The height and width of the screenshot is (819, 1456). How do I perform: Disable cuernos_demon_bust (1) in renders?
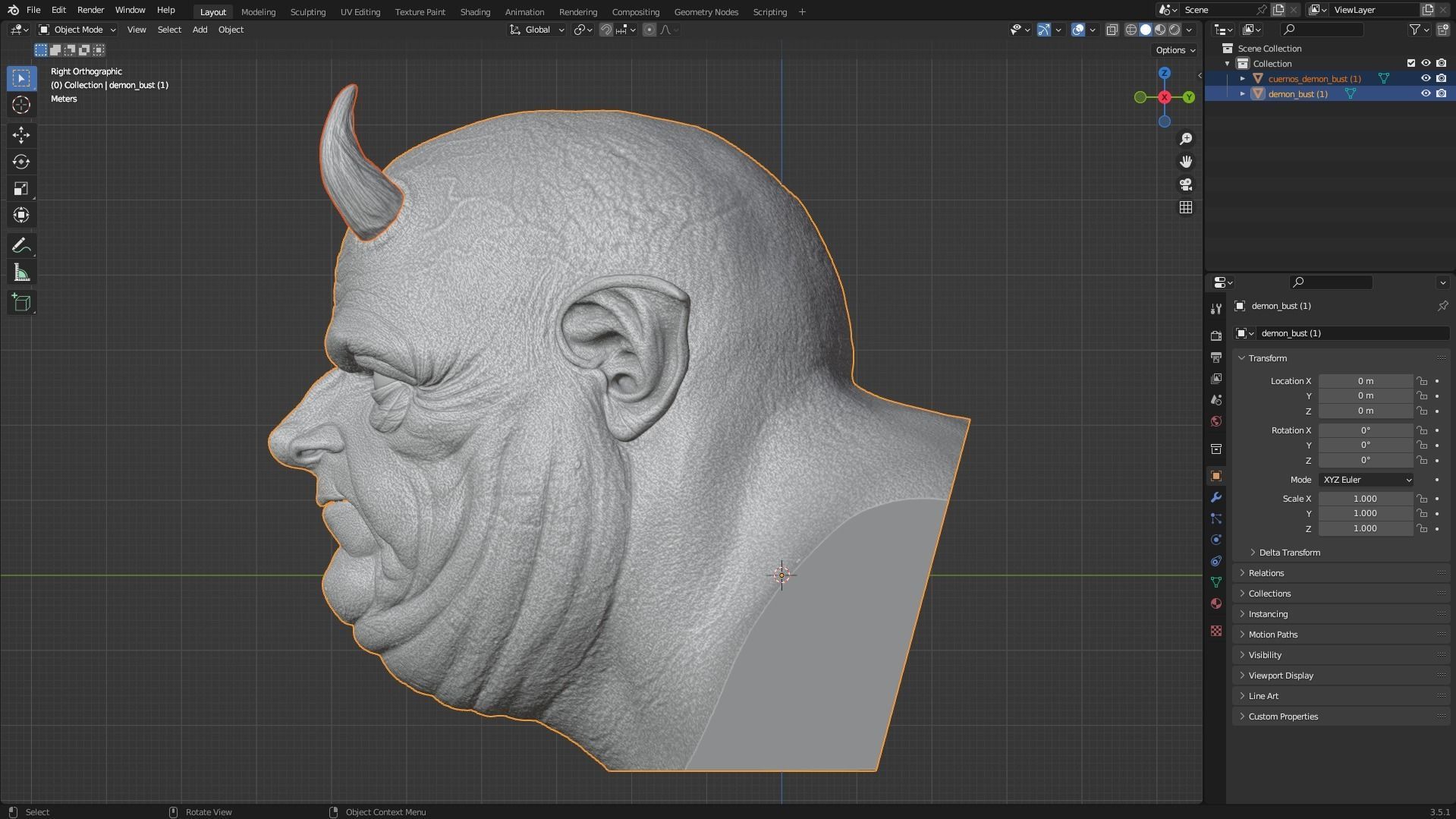[1441, 78]
